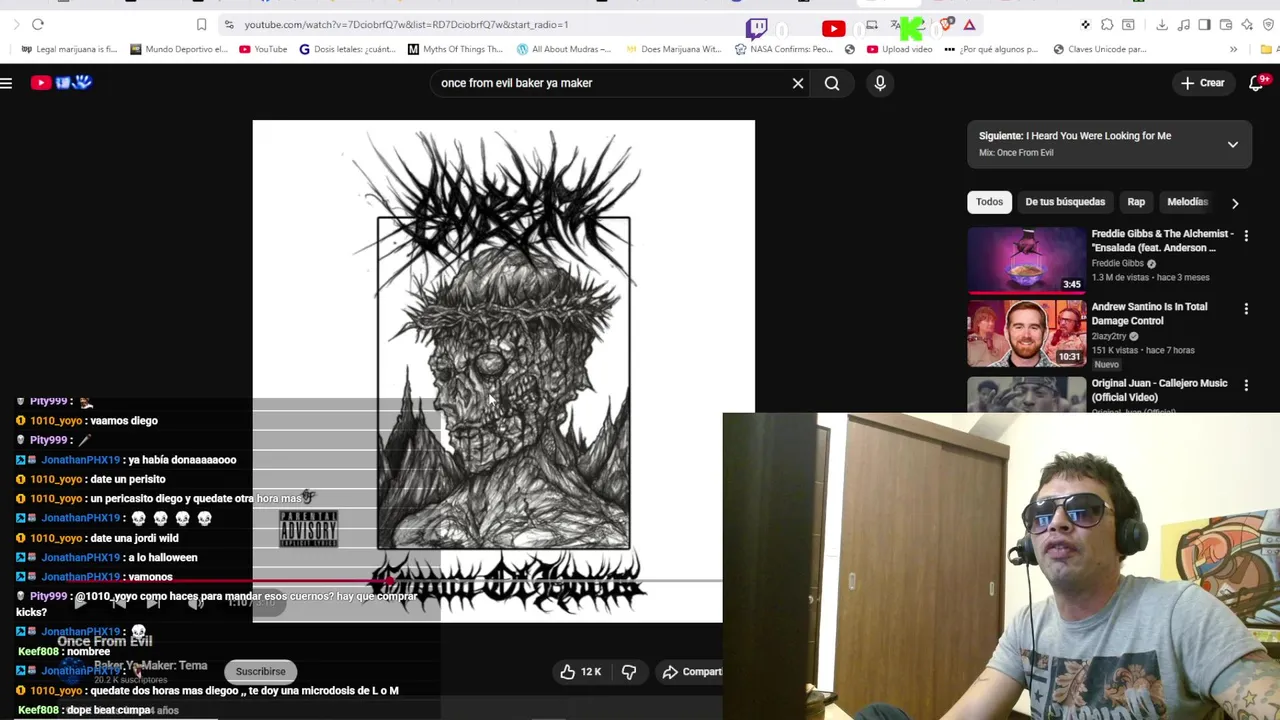1280x720 pixels.
Task: Mute video with the volume icon
Action: (196, 602)
